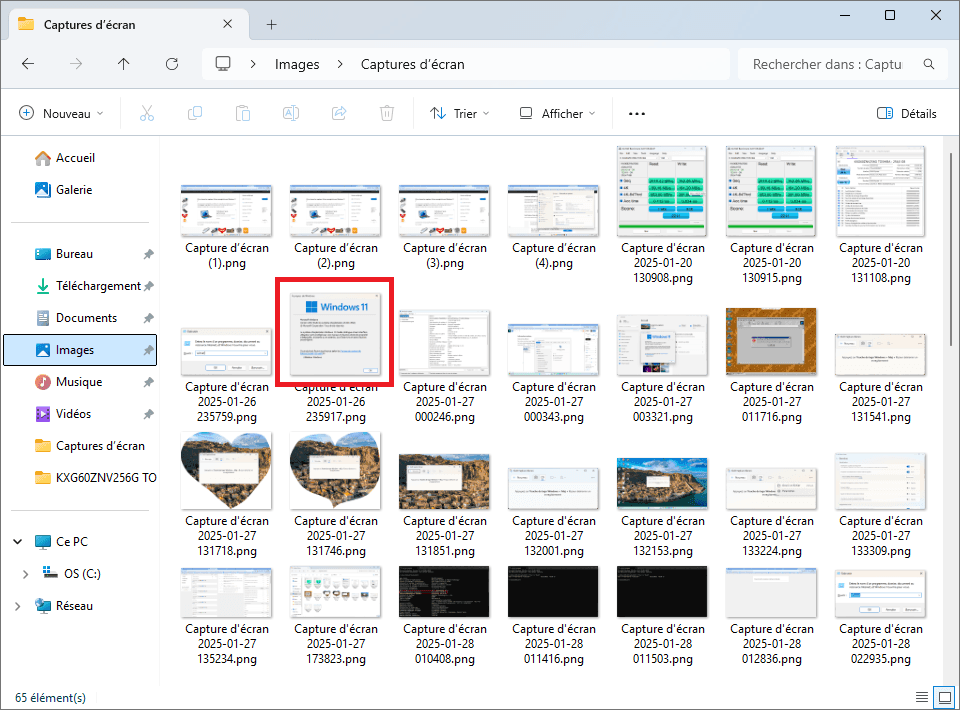Click chevron before Images in address bar
960x710 pixels.
click(252, 64)
